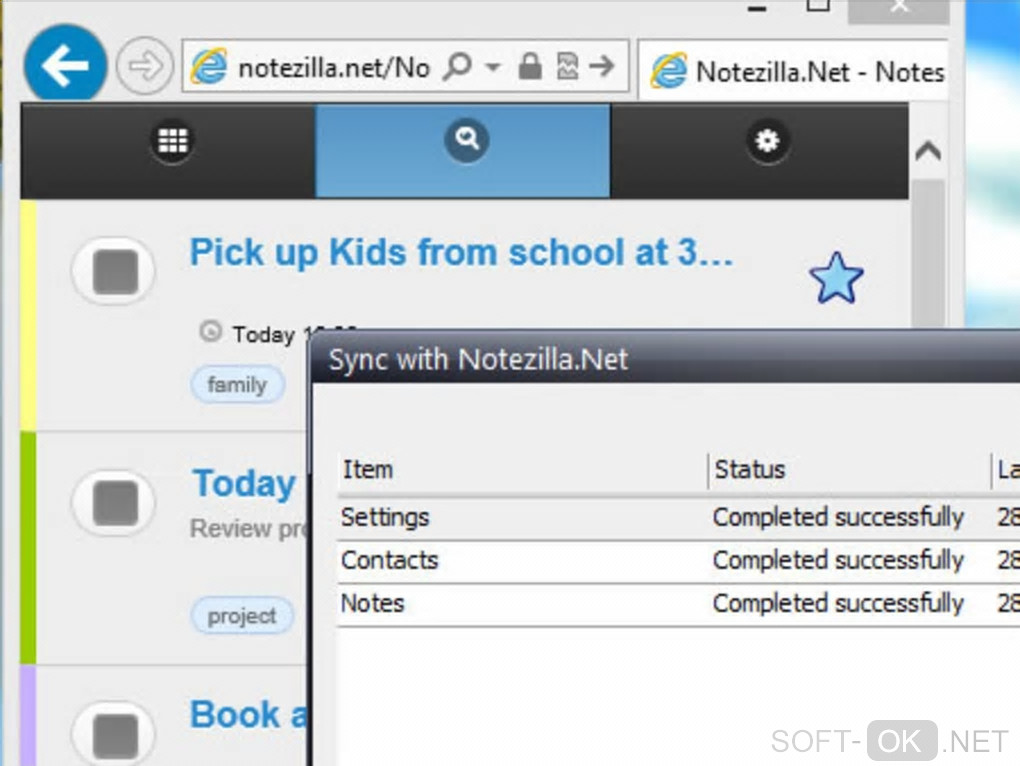Click the family tag label
The width and height of the screenshot is (1020, 766).
(237, 385)
